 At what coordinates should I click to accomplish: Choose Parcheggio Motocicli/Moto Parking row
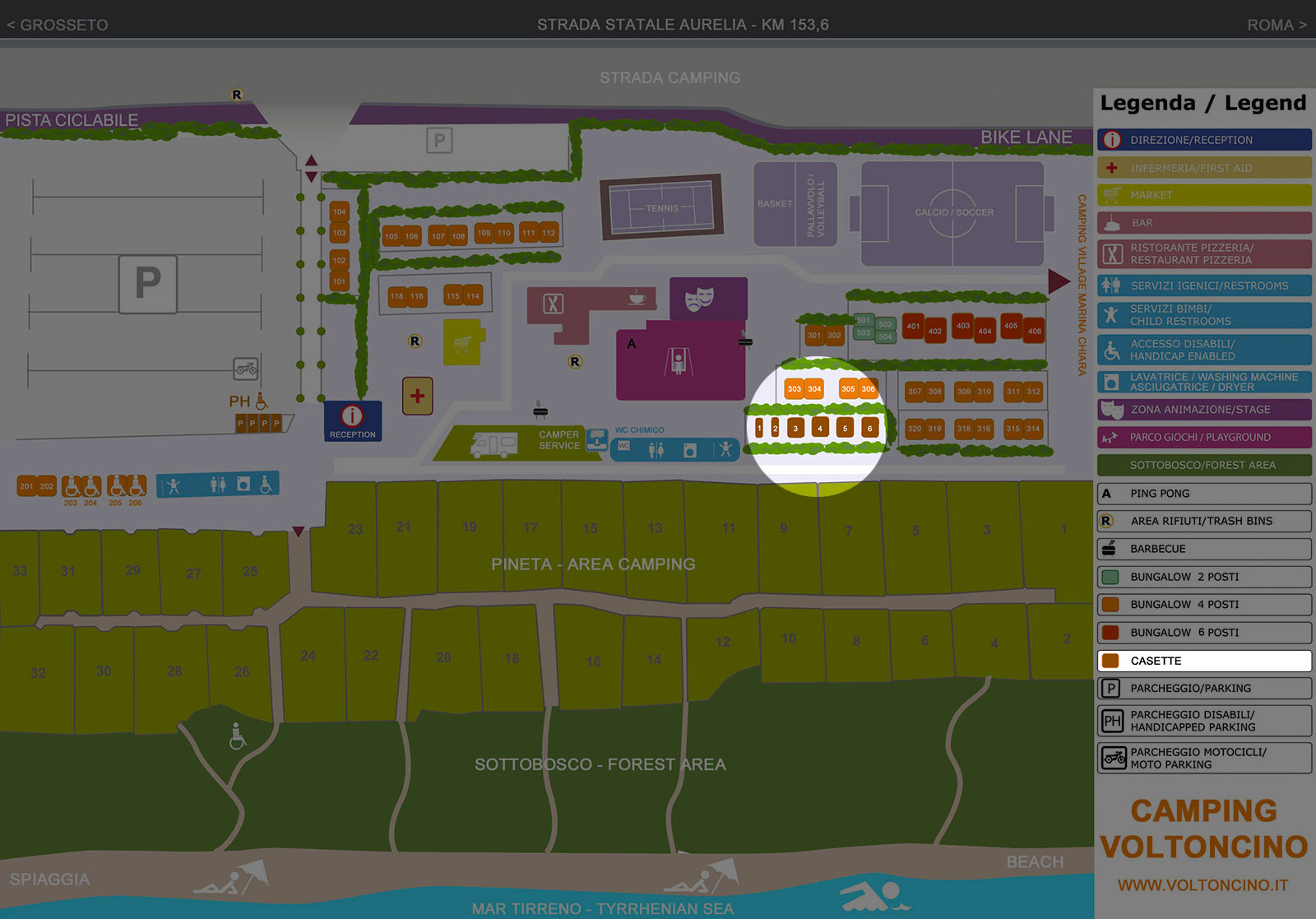pyautogui.click(x=1204, y=758)
